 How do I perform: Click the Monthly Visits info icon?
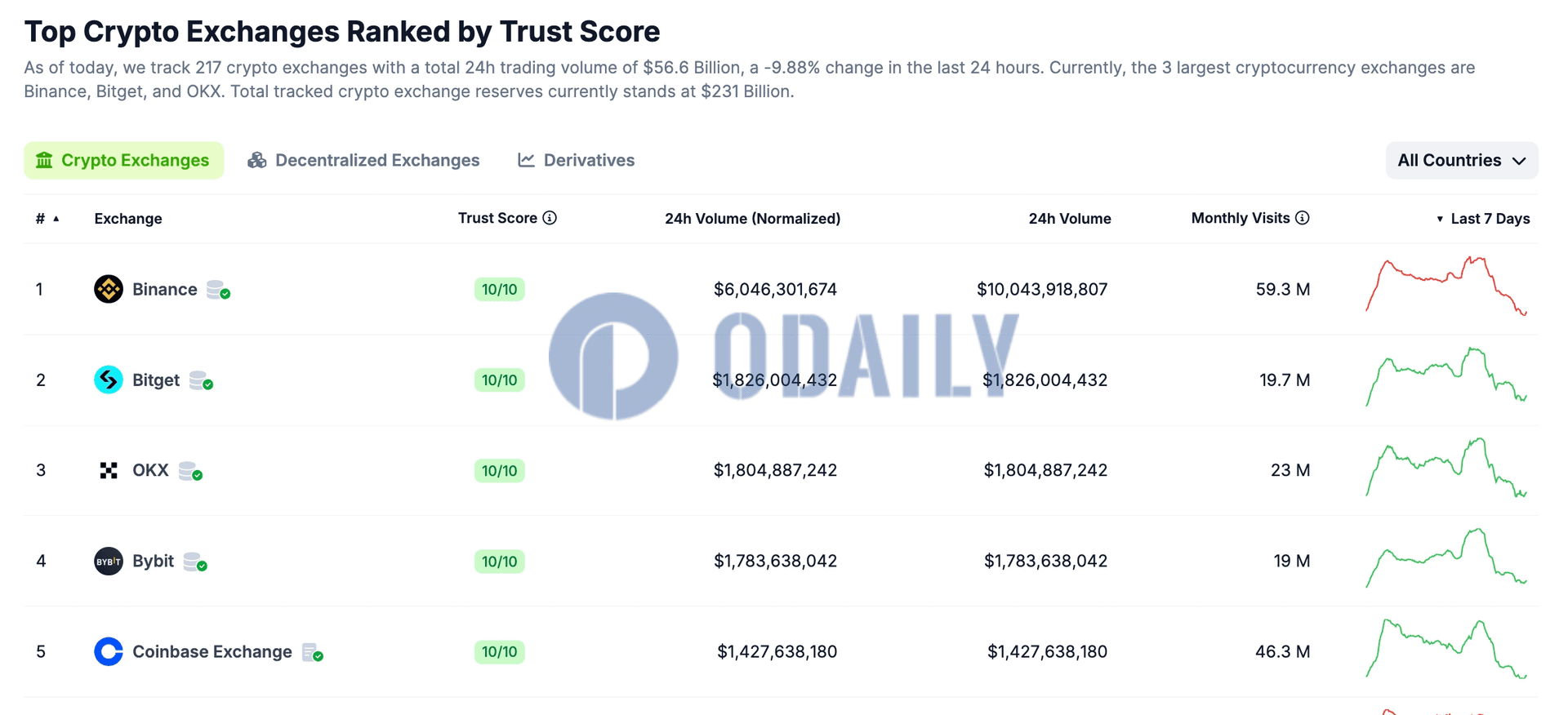(x=1303, y=218)
